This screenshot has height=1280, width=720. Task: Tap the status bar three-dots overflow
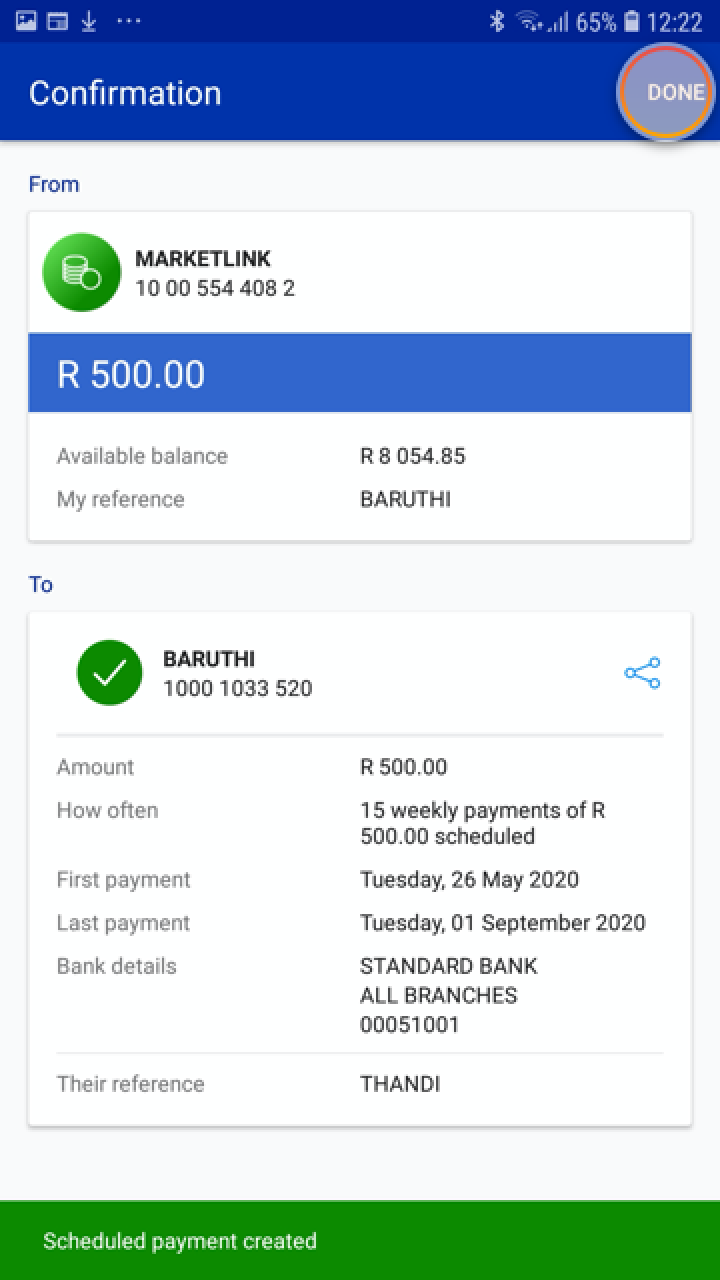click(129, 21)
